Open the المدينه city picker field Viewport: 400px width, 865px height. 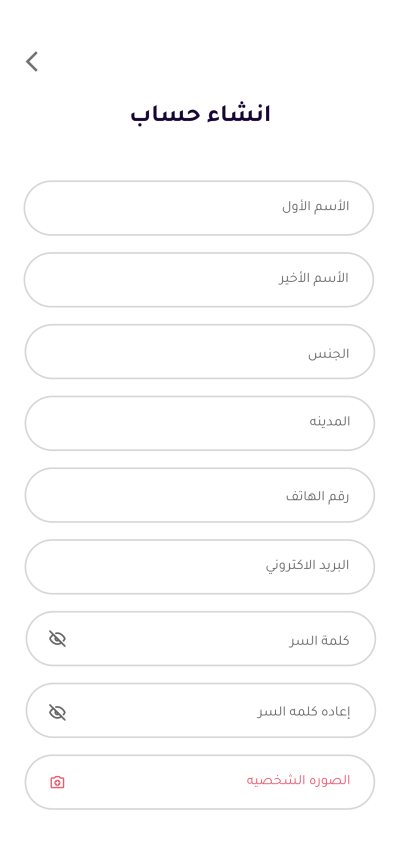point(199,423)
